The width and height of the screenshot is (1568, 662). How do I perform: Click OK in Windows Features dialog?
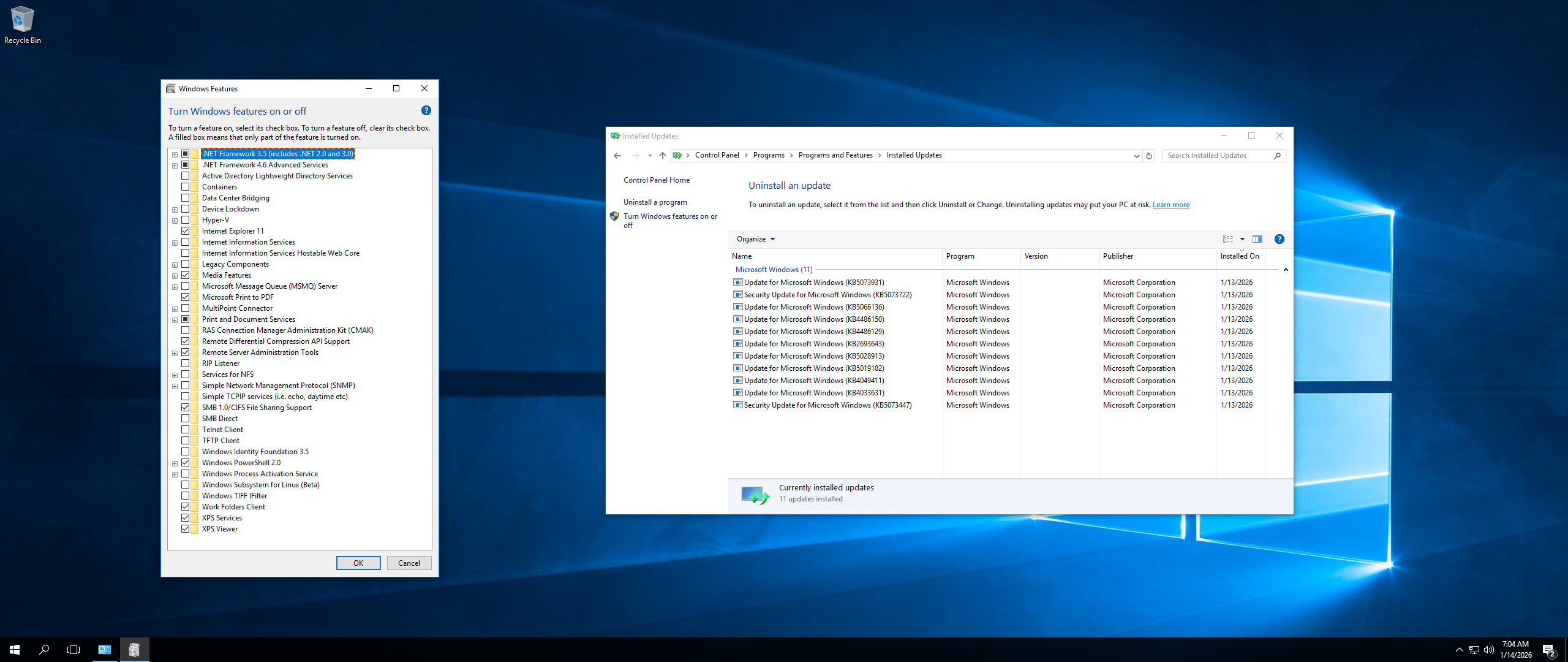coord(358,563)
